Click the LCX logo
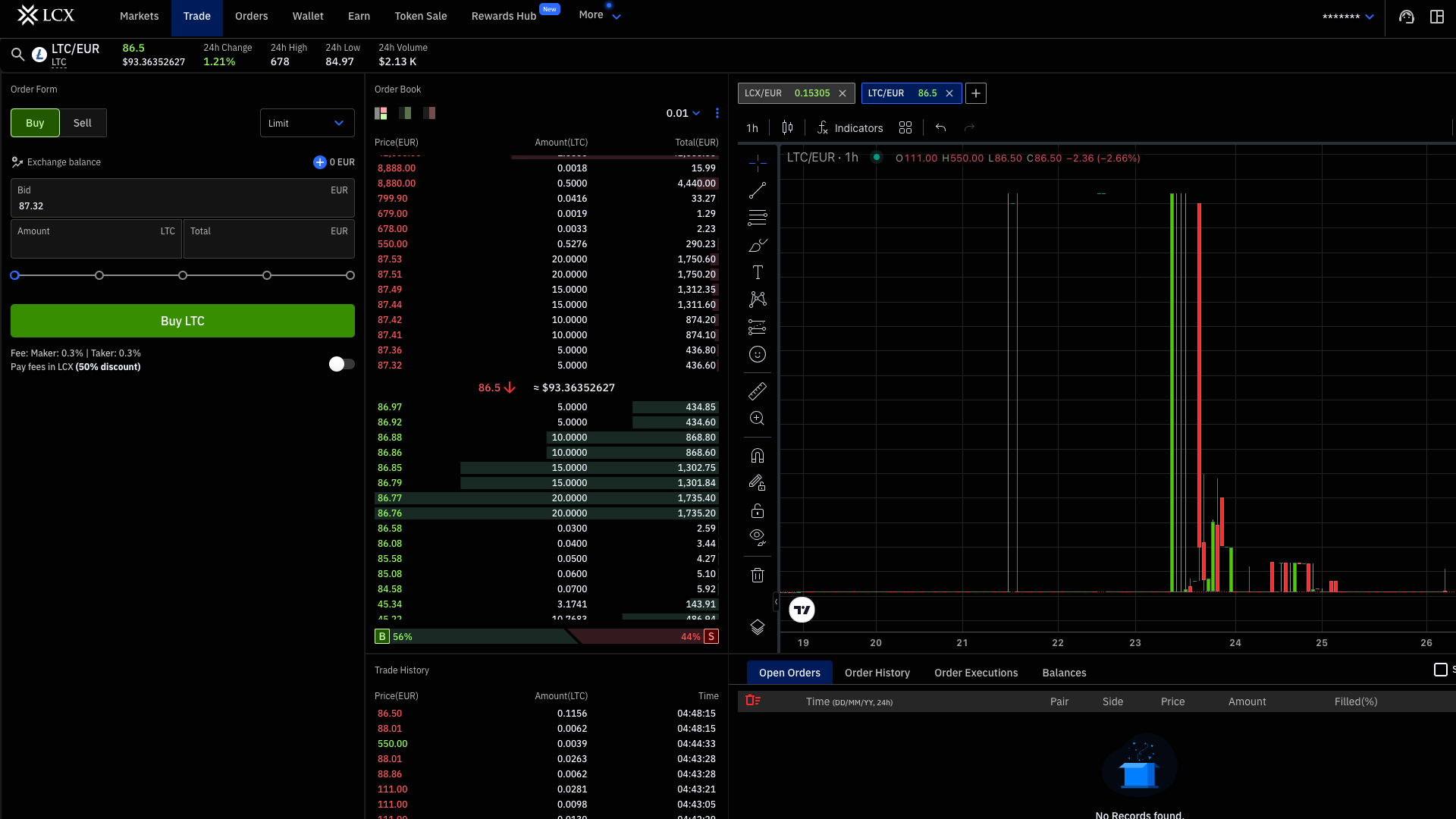 pos(45,15)
